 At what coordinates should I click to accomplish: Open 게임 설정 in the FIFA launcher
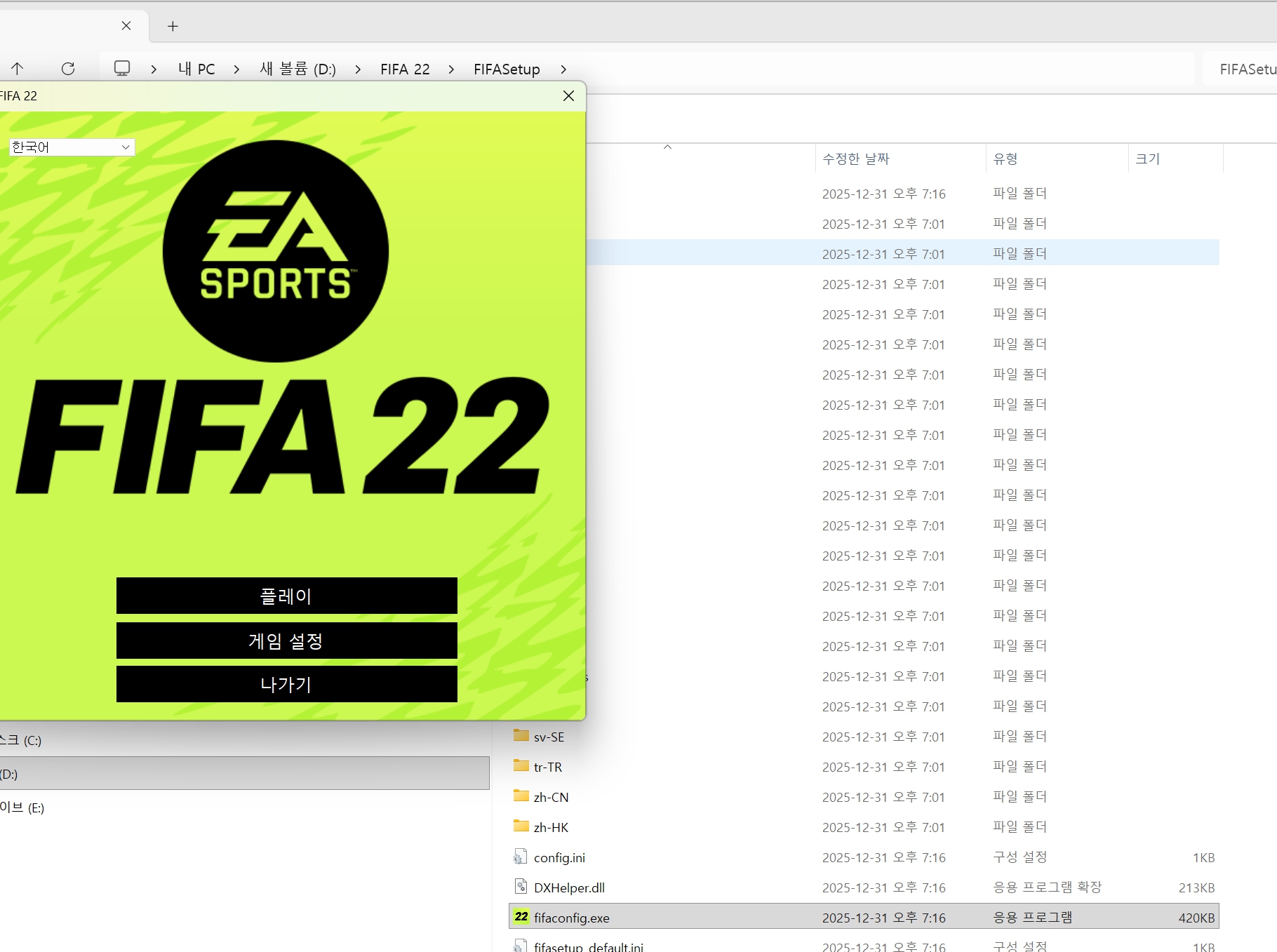point(287,641)
